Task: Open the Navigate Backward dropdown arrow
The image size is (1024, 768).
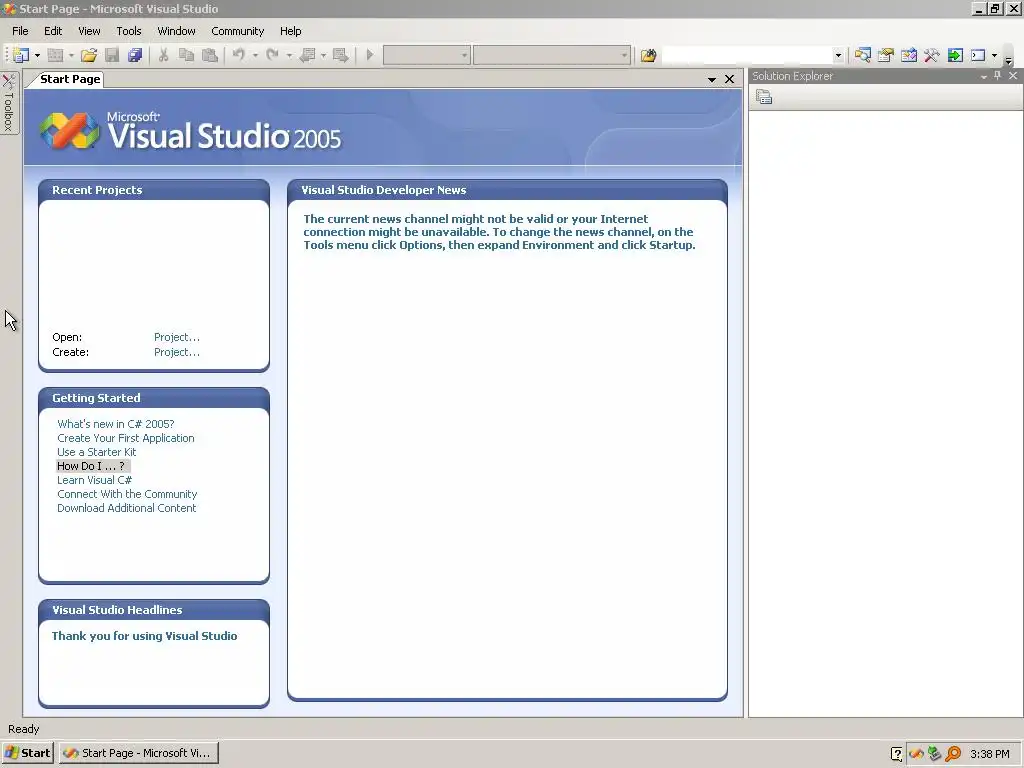Action: click(323, 56)
